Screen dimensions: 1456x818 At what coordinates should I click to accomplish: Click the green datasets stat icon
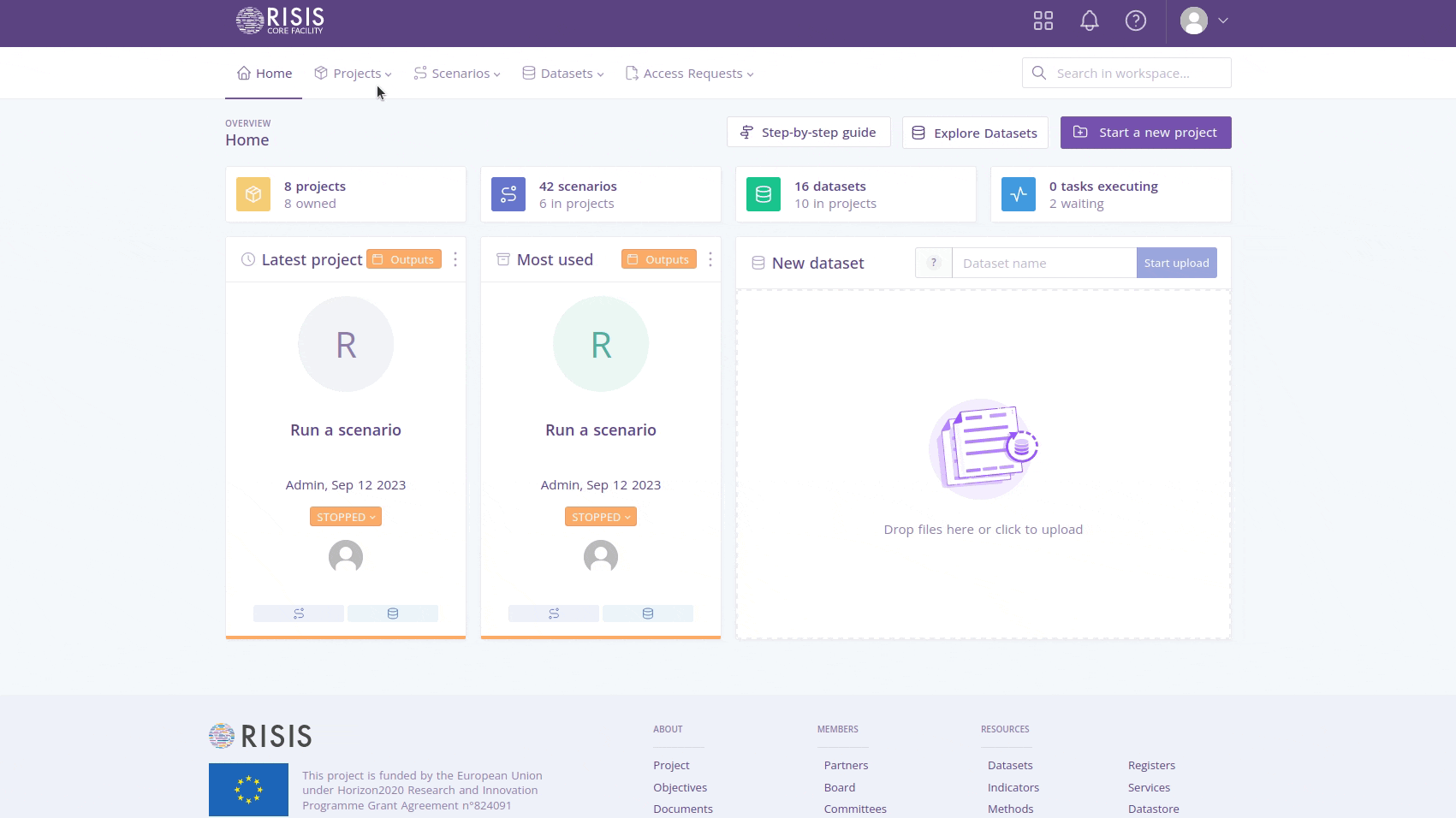click(x=764, y=194)
